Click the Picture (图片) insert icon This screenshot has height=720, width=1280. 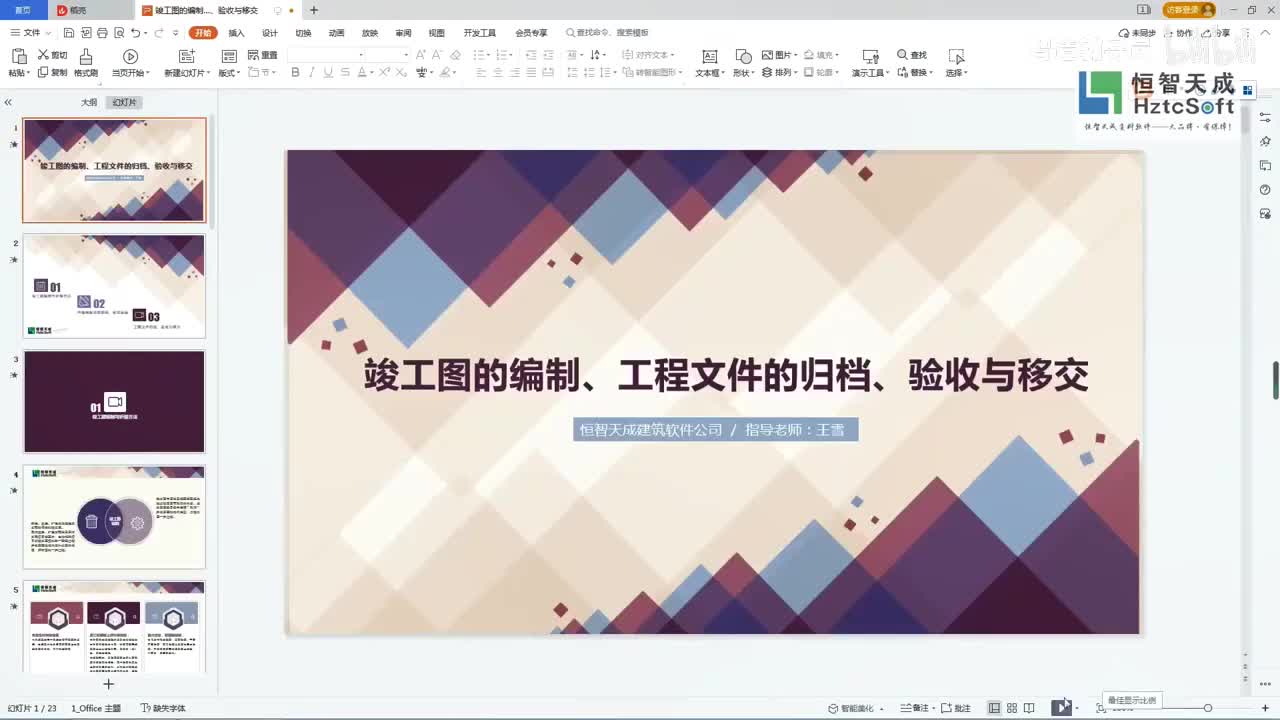(767, 55)
